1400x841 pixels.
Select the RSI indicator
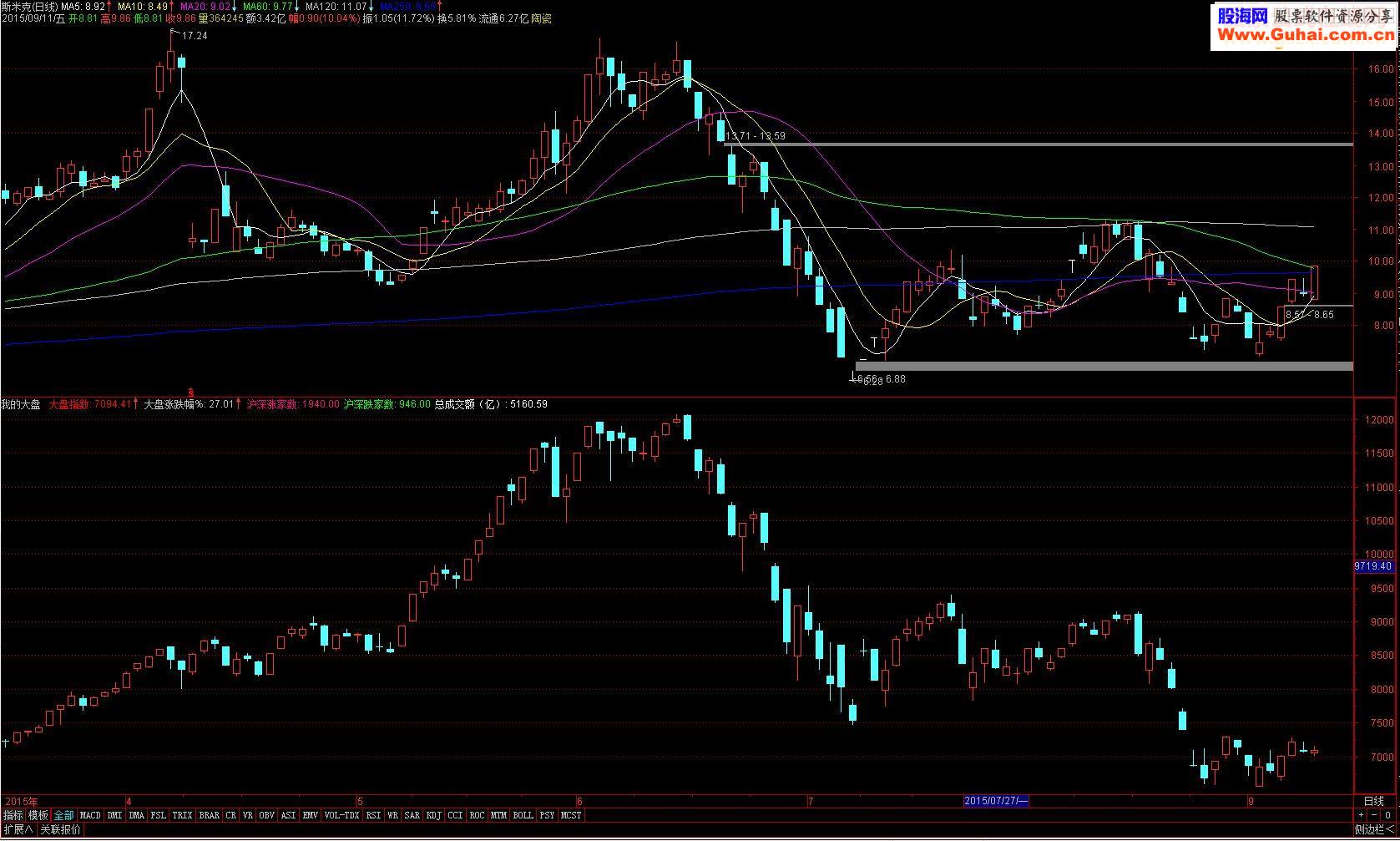[x=373, y=815]
